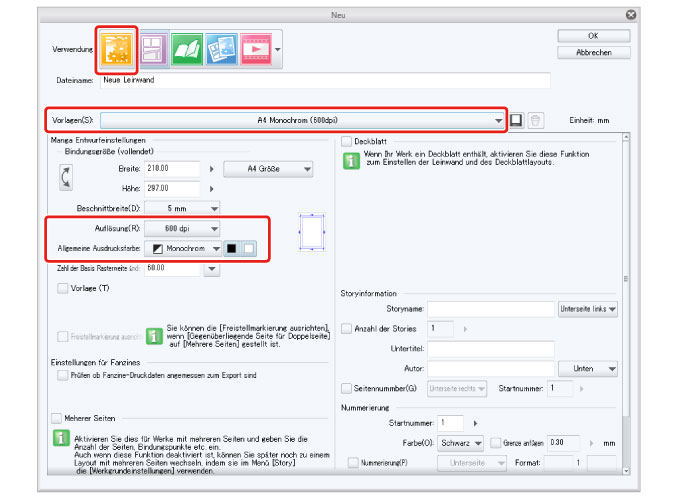Enable the Grenze anfügen checkbox
This screenshot has width=697, height=498.
pyautogui.click(x=495, y=443)
